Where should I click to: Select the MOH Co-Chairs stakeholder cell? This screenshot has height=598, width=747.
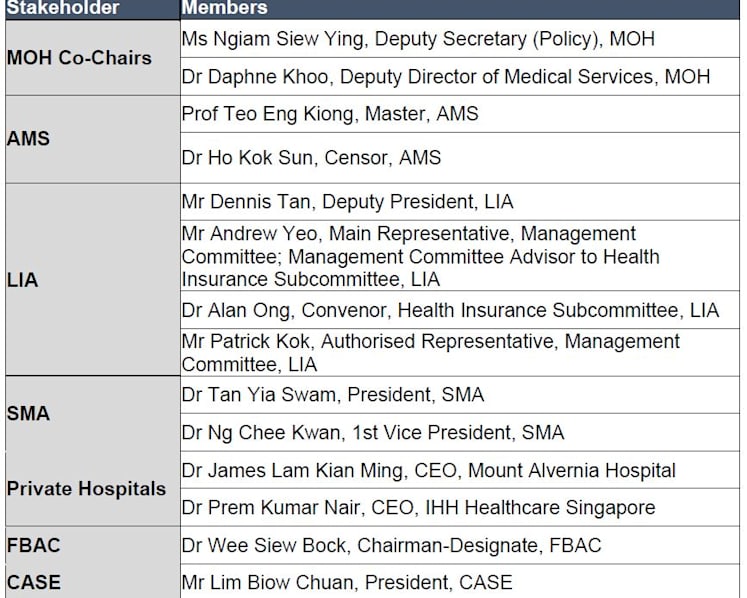[92, 58]
